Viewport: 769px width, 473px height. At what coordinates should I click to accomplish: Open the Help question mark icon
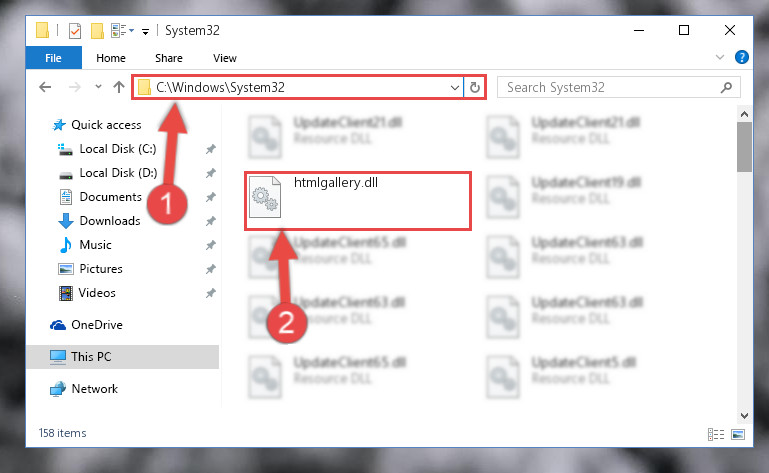(x=742, y=57)
